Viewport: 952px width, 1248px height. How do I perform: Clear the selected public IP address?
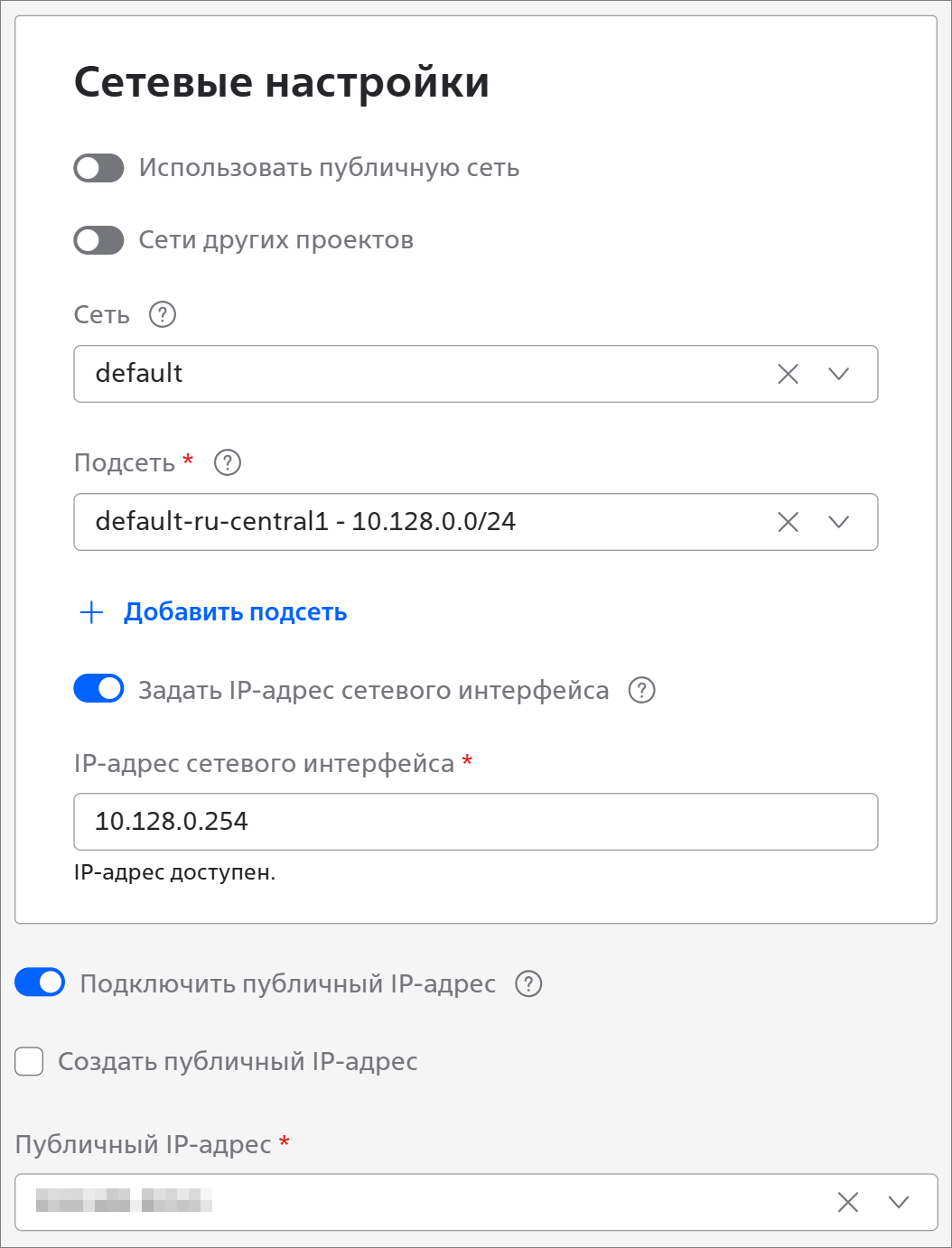click(847, 1202)
